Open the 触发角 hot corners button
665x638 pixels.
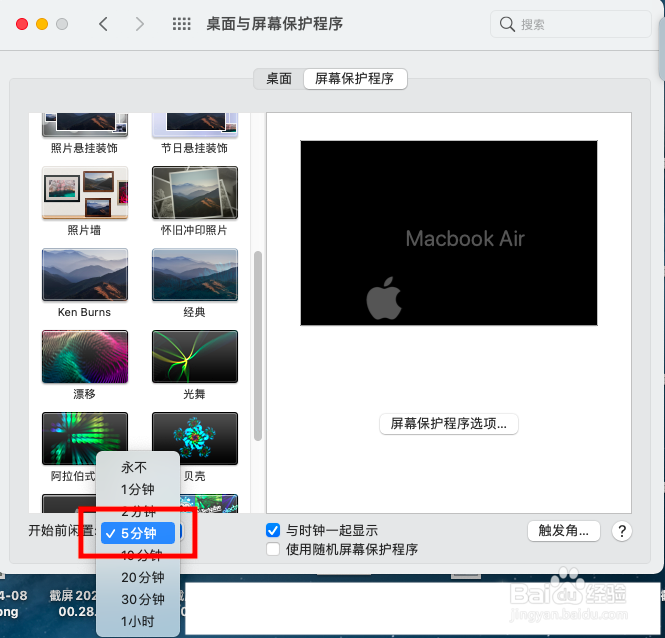click(x=564, y=531)
